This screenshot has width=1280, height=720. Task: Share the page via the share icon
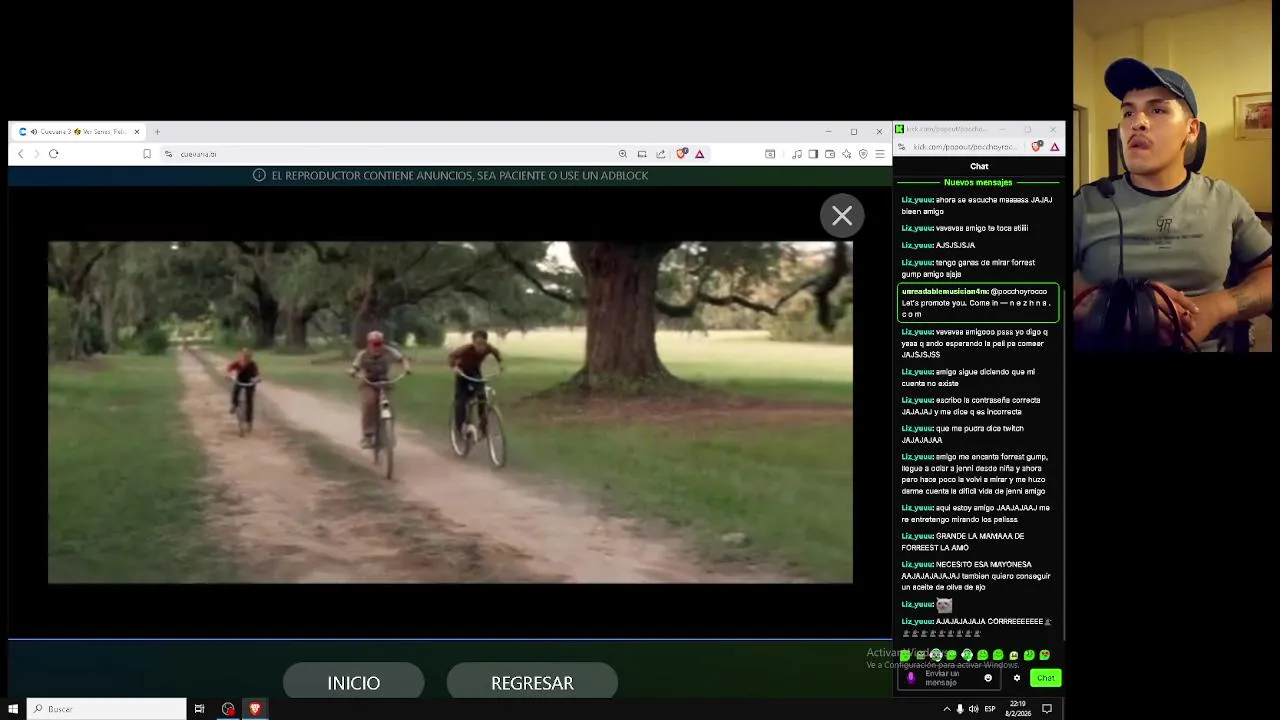[x=660, y=154]
